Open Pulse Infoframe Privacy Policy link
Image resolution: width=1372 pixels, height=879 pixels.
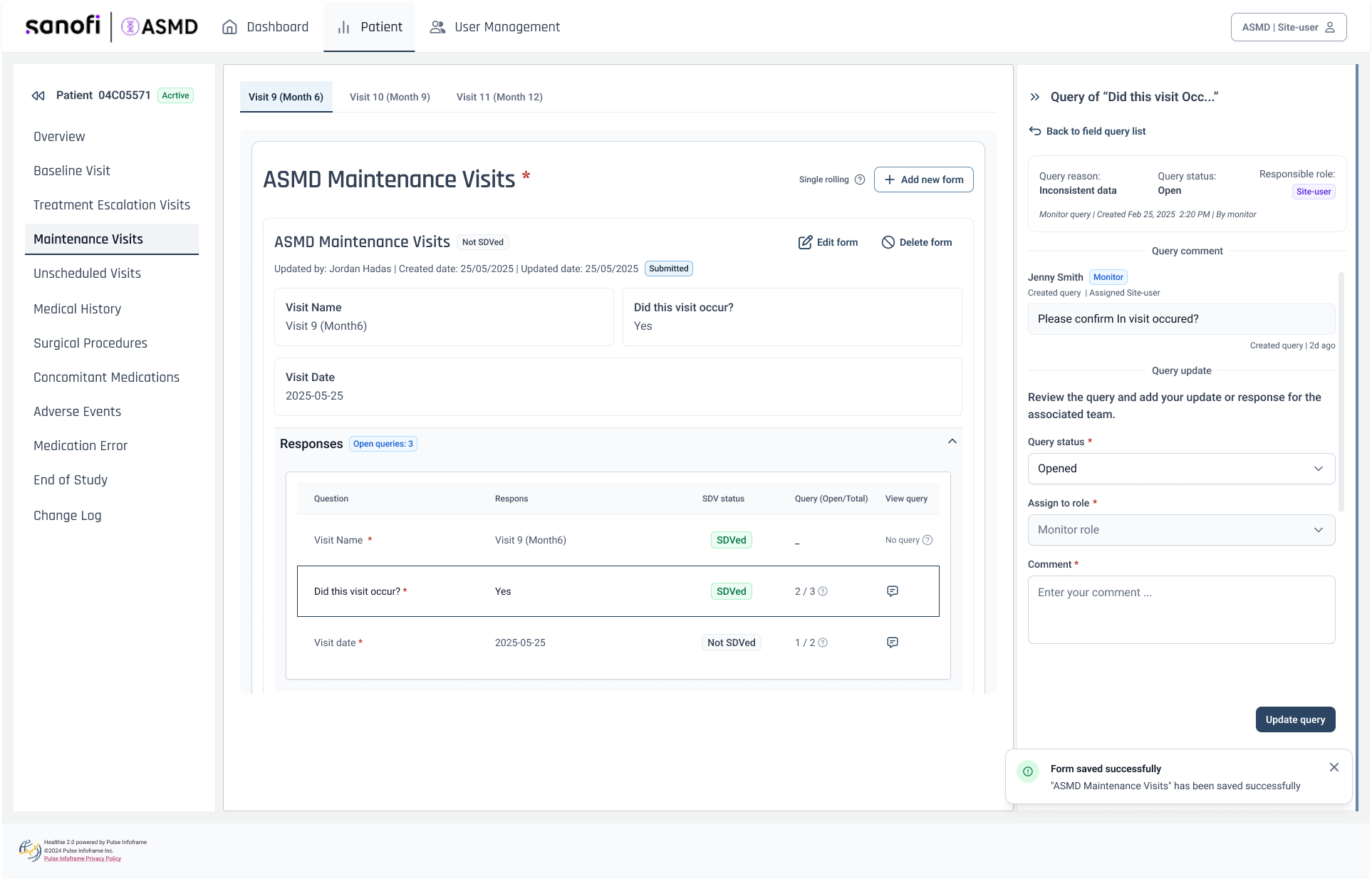[x=83, y=858]
